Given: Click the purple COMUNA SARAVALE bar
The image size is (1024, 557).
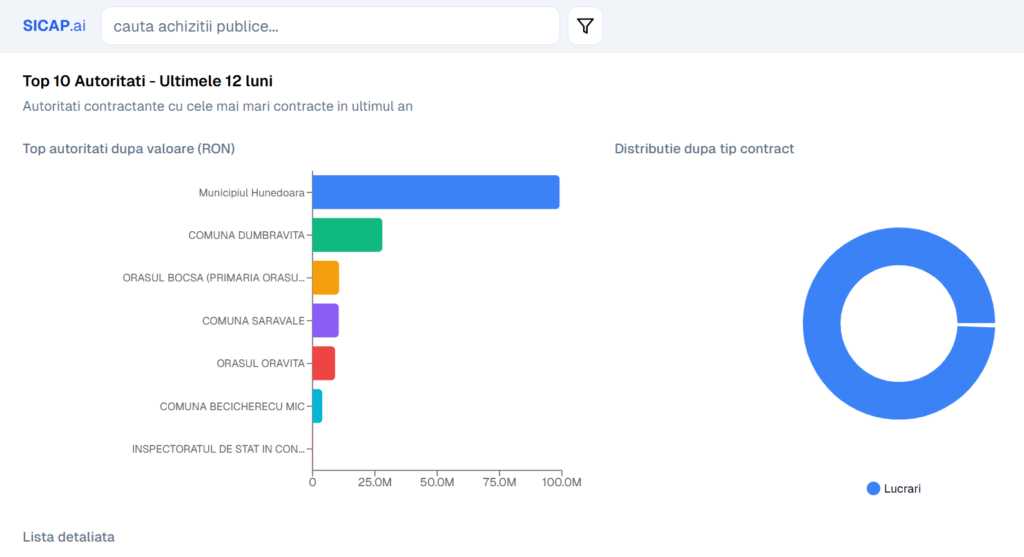Looking at the screenshot, I should [325, 320].
